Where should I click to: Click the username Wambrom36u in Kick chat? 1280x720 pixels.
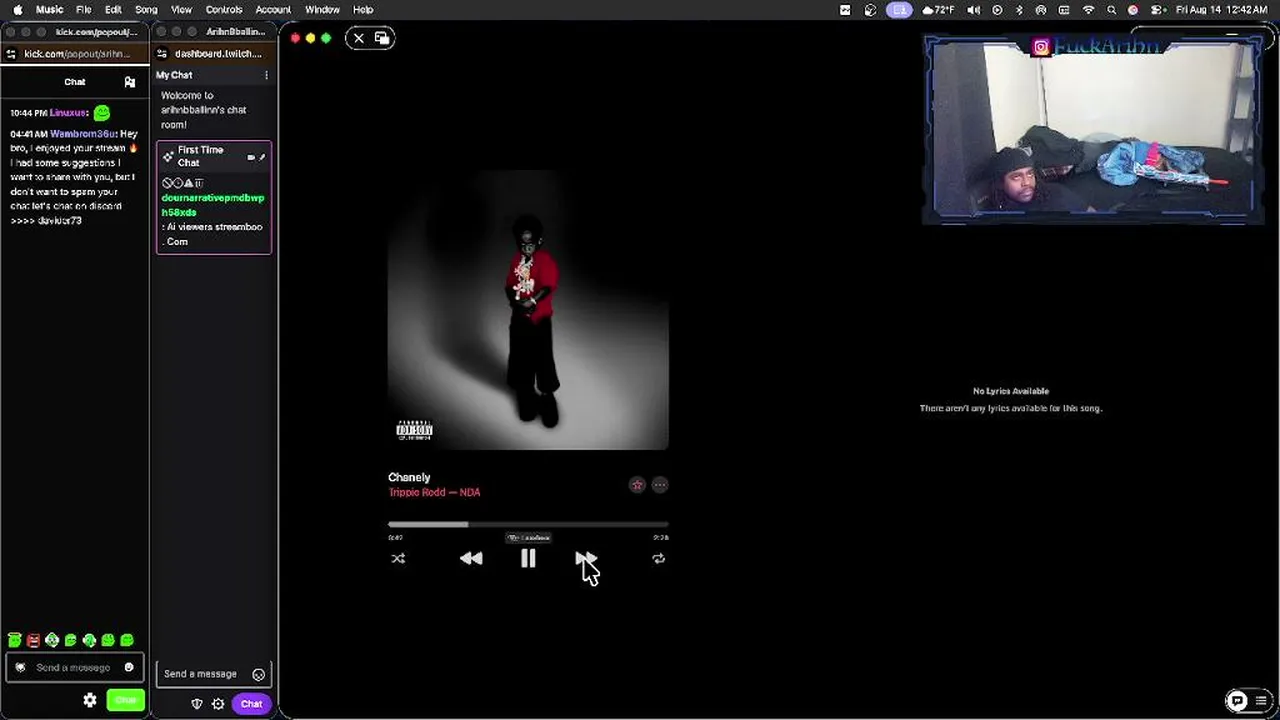83,134
